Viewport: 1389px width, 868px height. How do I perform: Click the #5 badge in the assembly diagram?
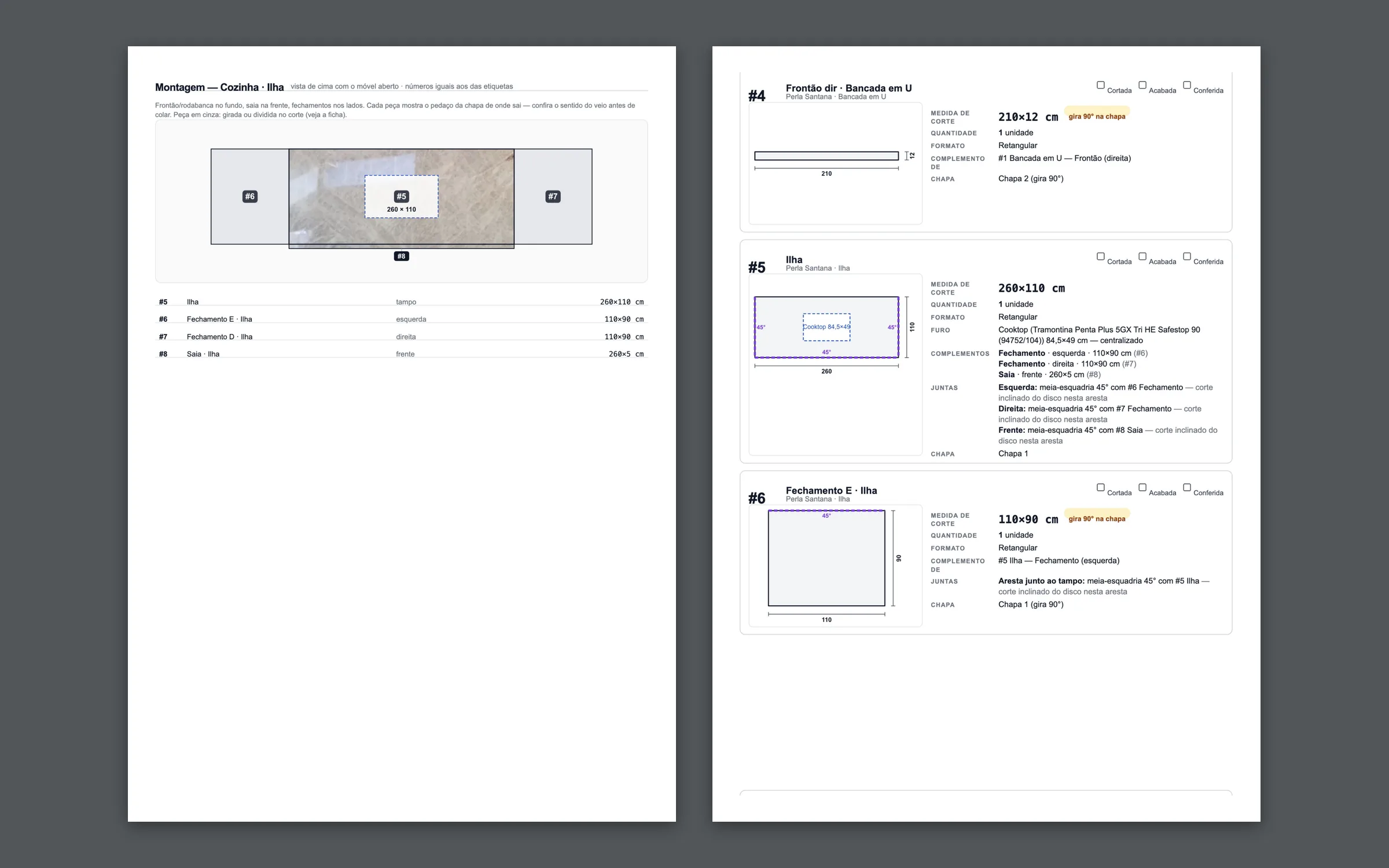point(401,197)
